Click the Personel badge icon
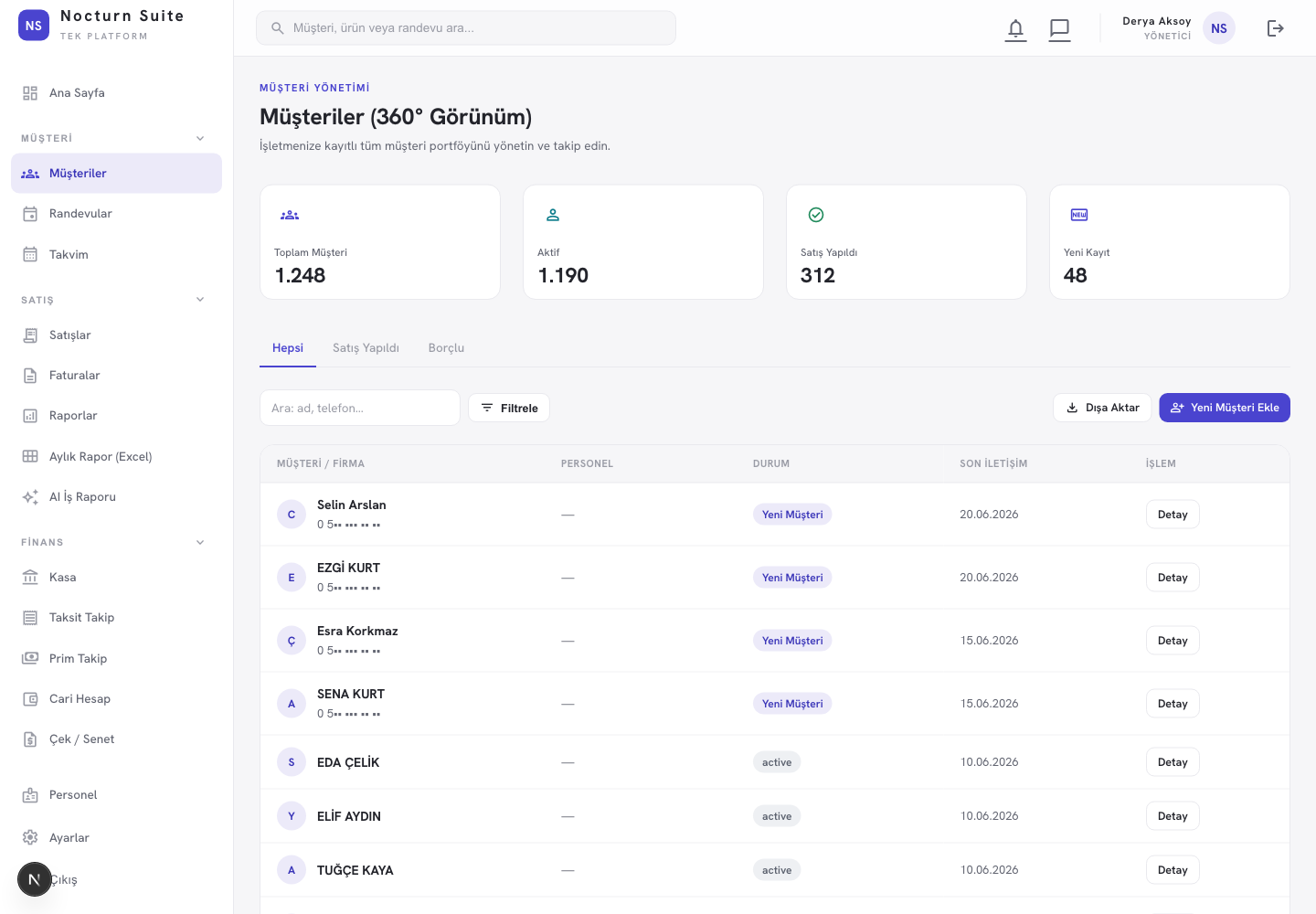This screenshot has width=1316, height=914. pos(30,795)
